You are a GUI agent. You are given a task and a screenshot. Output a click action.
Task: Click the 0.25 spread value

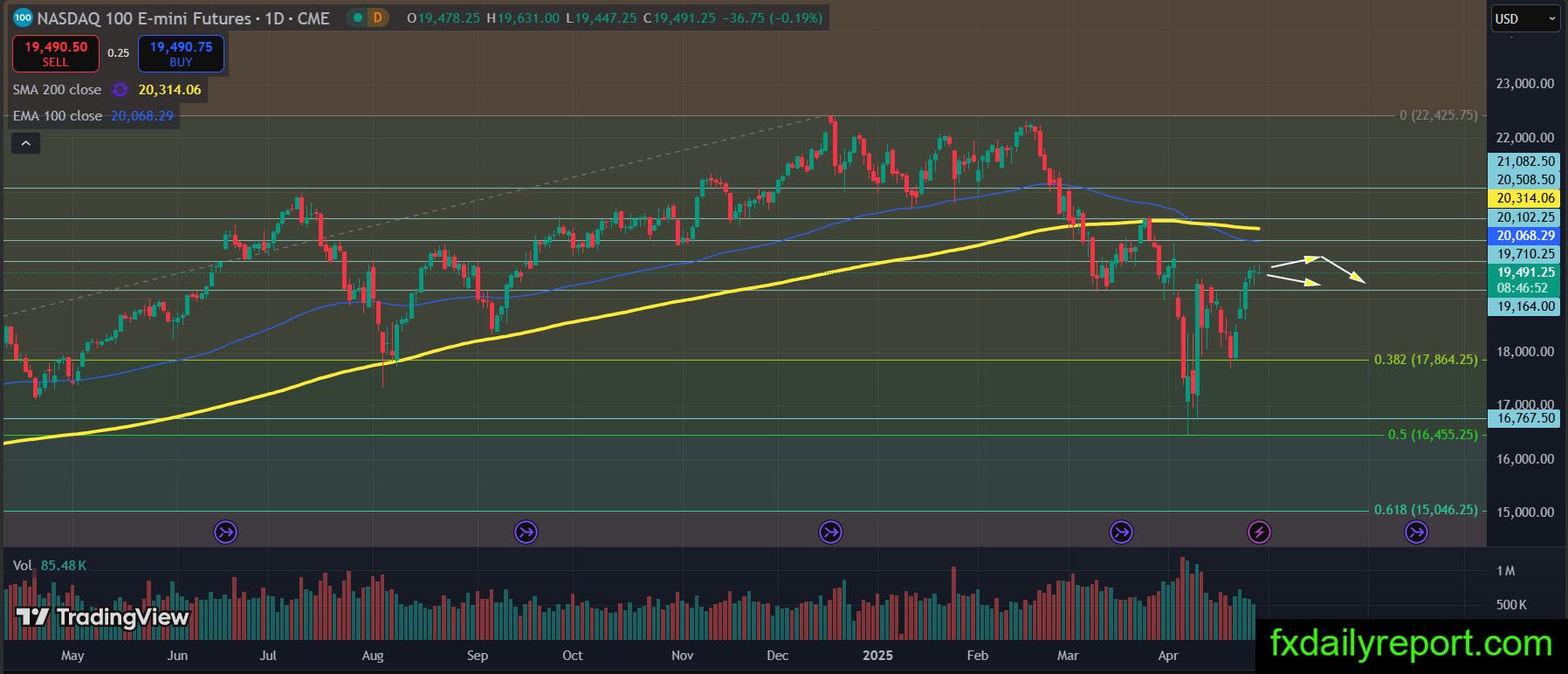(x=119, y=53)
